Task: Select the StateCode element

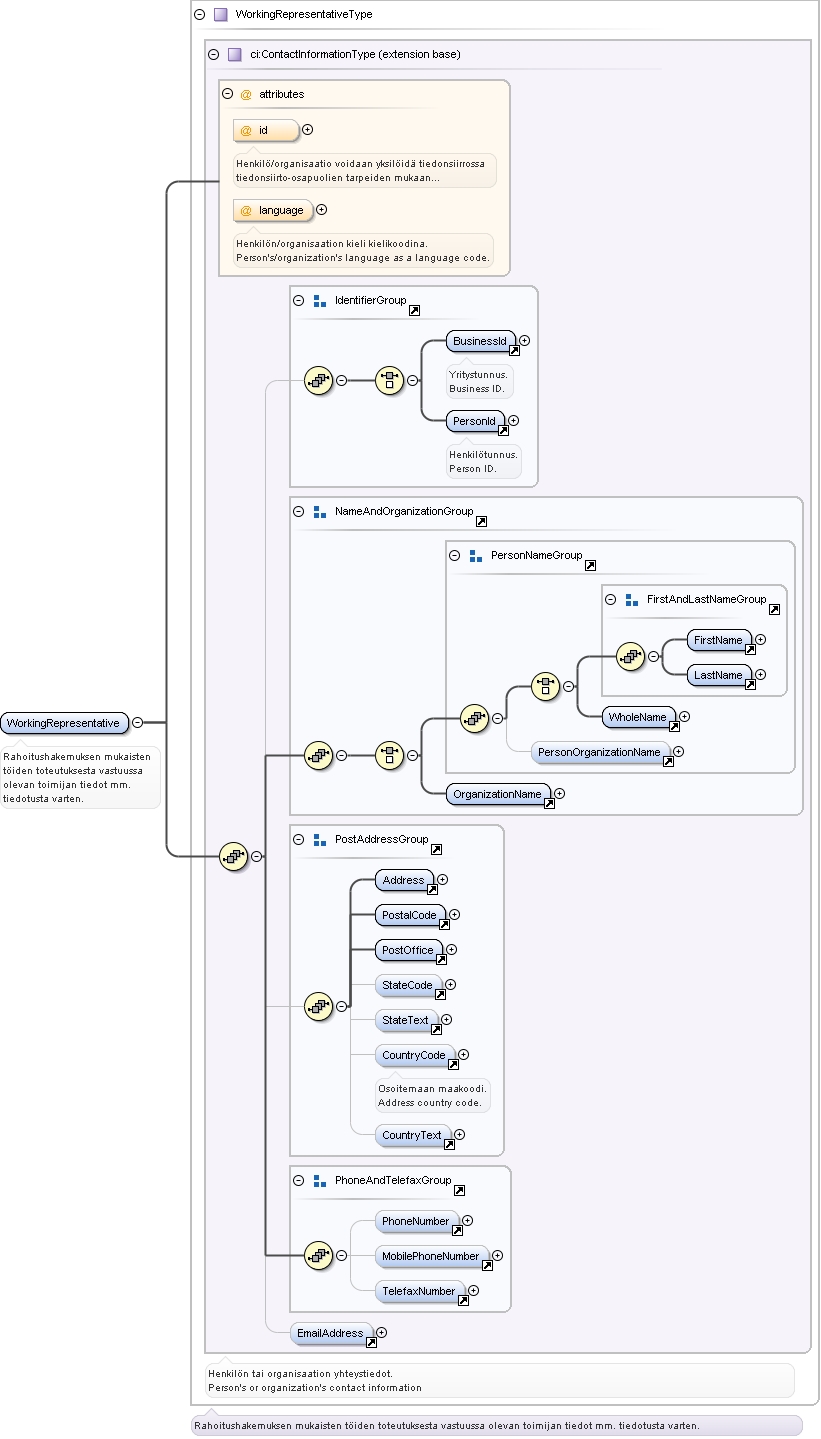Action: coord(408,985)
